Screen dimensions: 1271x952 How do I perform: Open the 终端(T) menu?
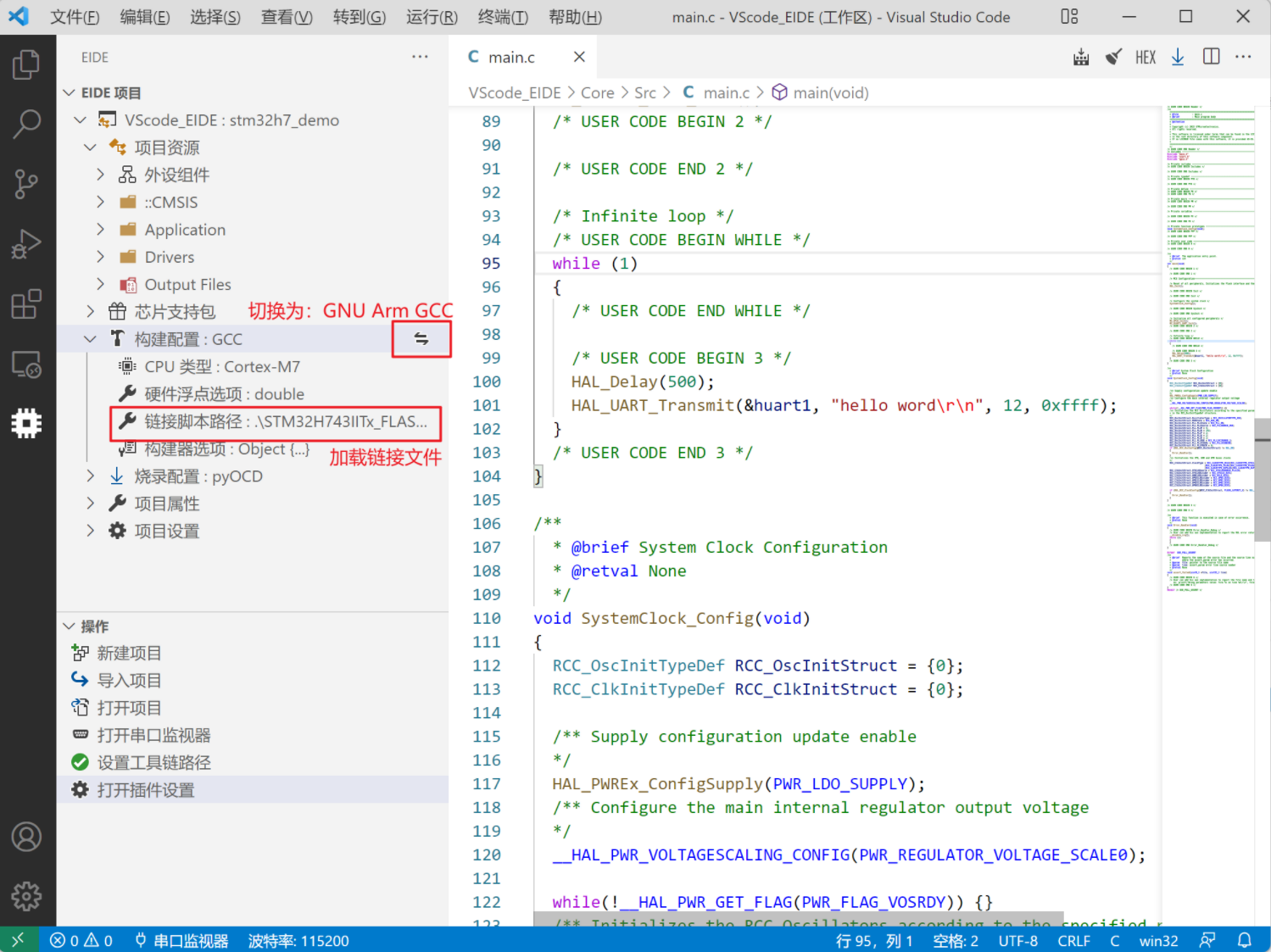pos(503,17)
